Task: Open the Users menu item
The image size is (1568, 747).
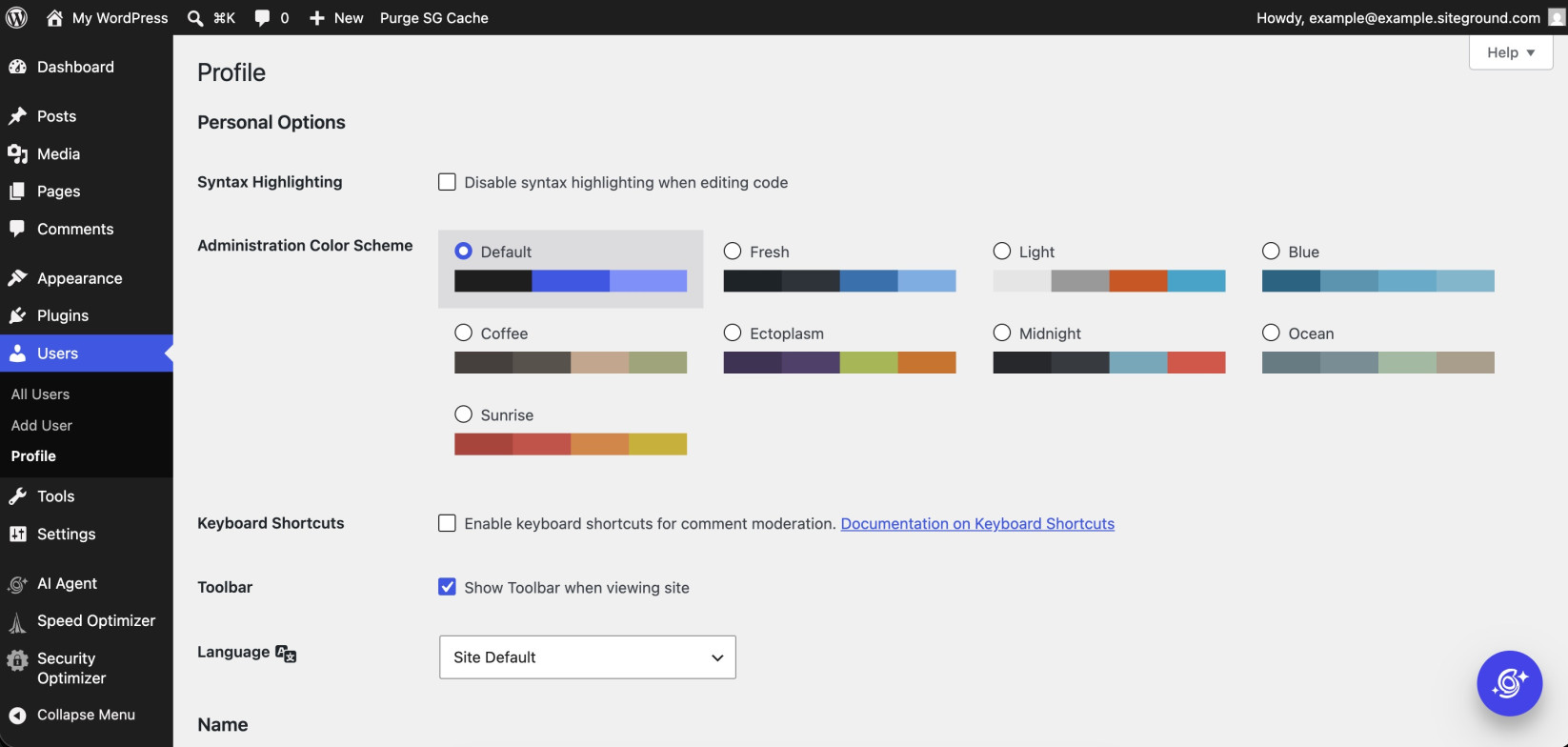Action: pyautogui.click(x=87, y=353)
